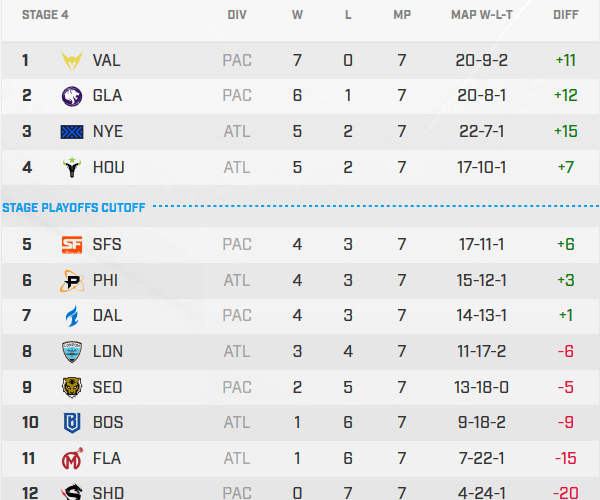Click the Boston Uprising logo icon
The image size is (600, 500).
pos(73,423)
